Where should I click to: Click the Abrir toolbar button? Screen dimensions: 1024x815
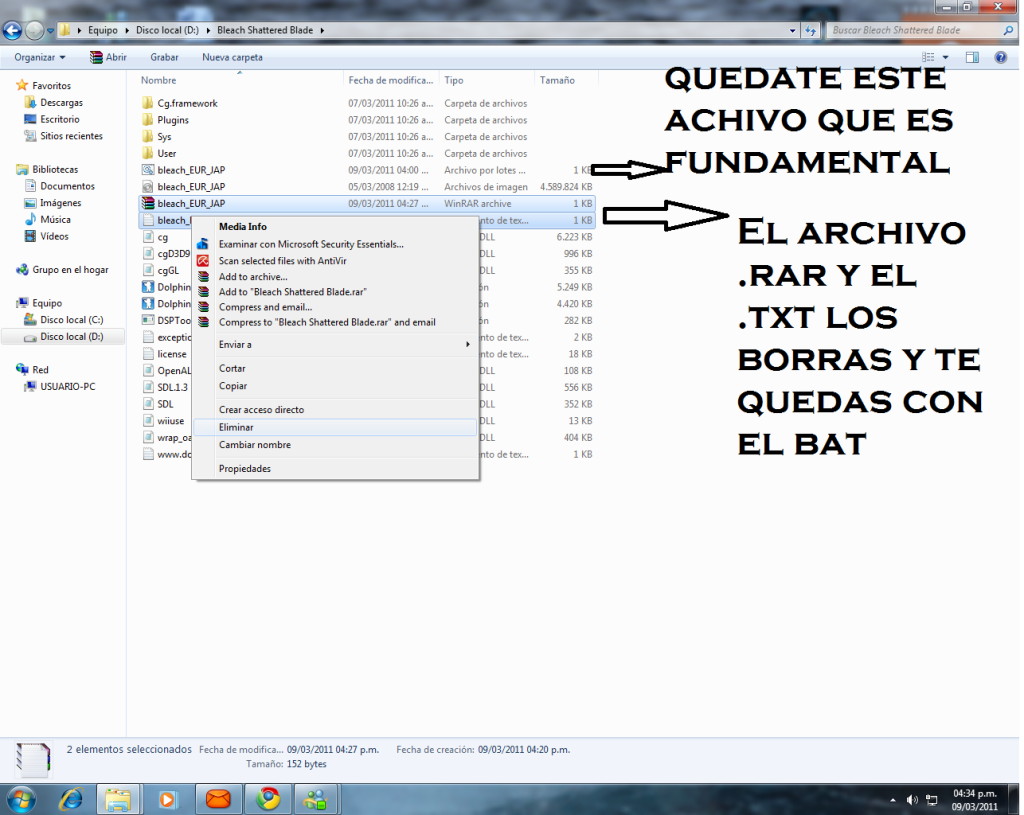point(108,57)
